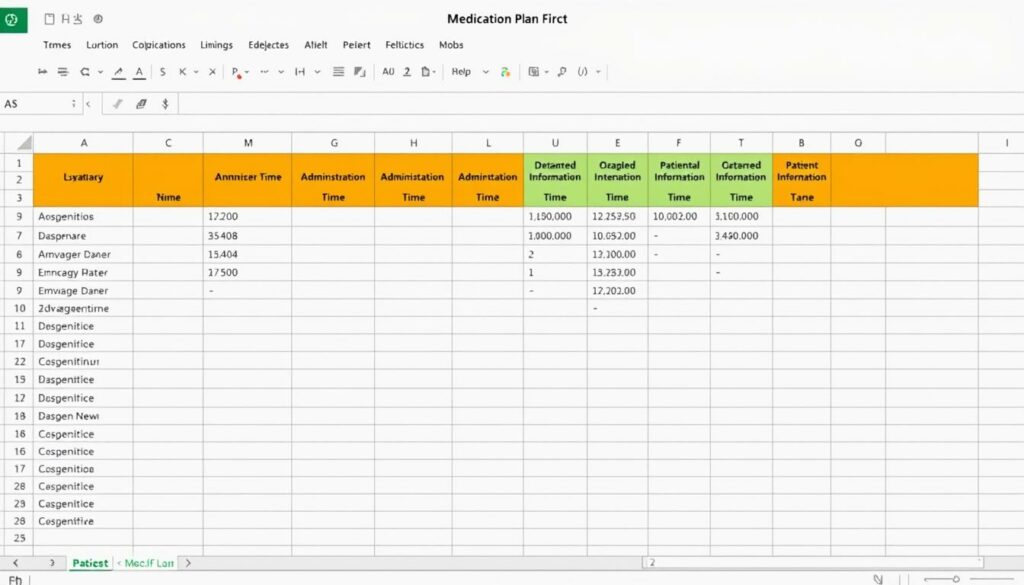The width and height of the screenshot is (1024, 585).
Task: Open the dropdown arrow beside the K icon
Action: [196, 72]
